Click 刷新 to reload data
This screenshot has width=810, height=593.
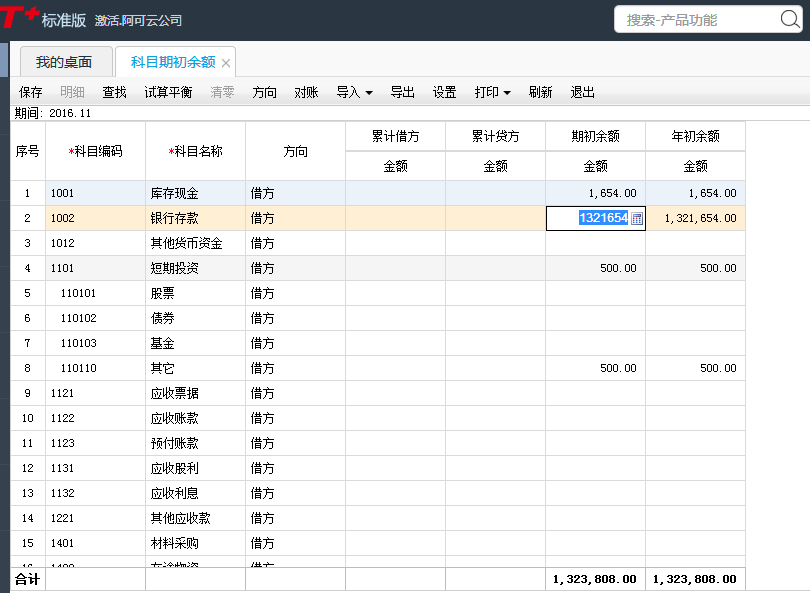pos(540,92)
